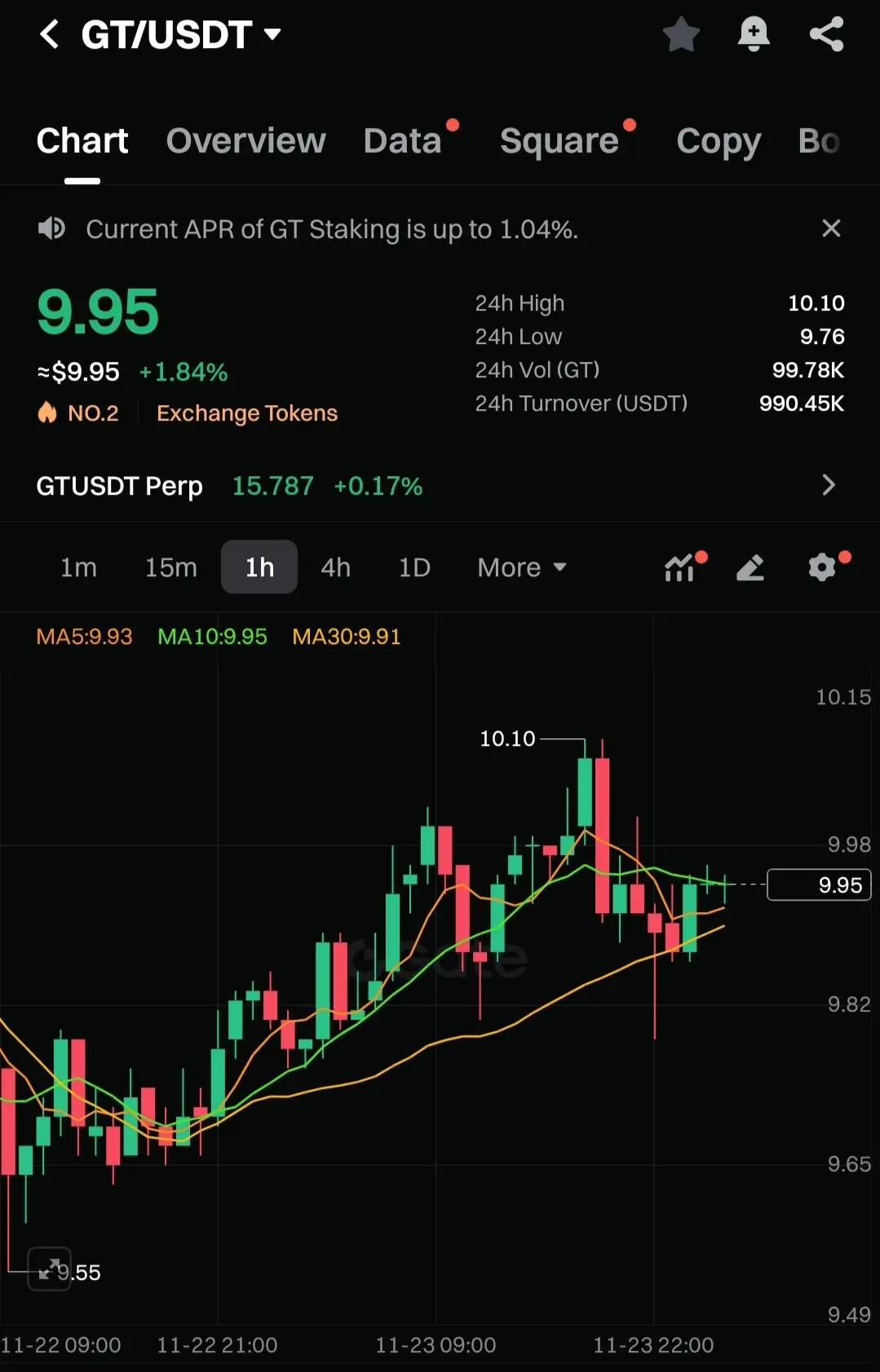Tap the MA5:9.93 indicator label
The height and width of the screenshot is (1372, 880).
pos(84,637)
